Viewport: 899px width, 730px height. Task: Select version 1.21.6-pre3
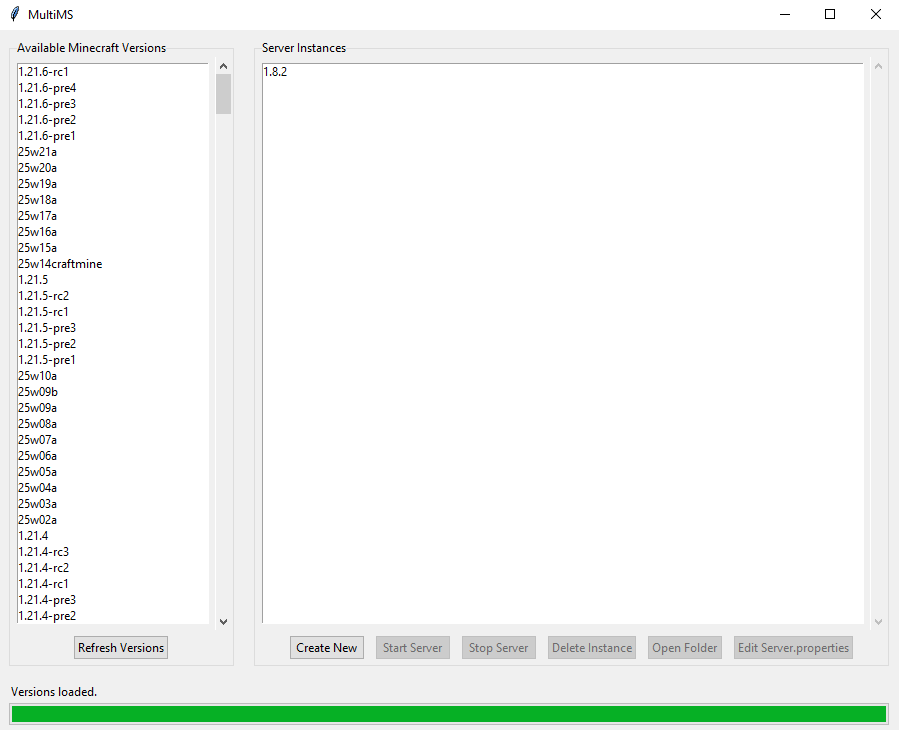click(x=112, y=104)
